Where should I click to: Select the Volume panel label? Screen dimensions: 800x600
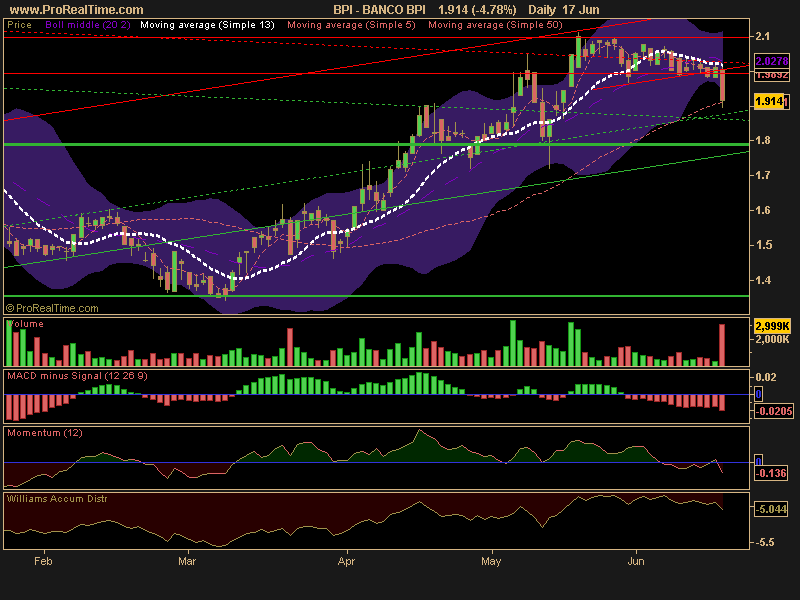pos(26,324)
